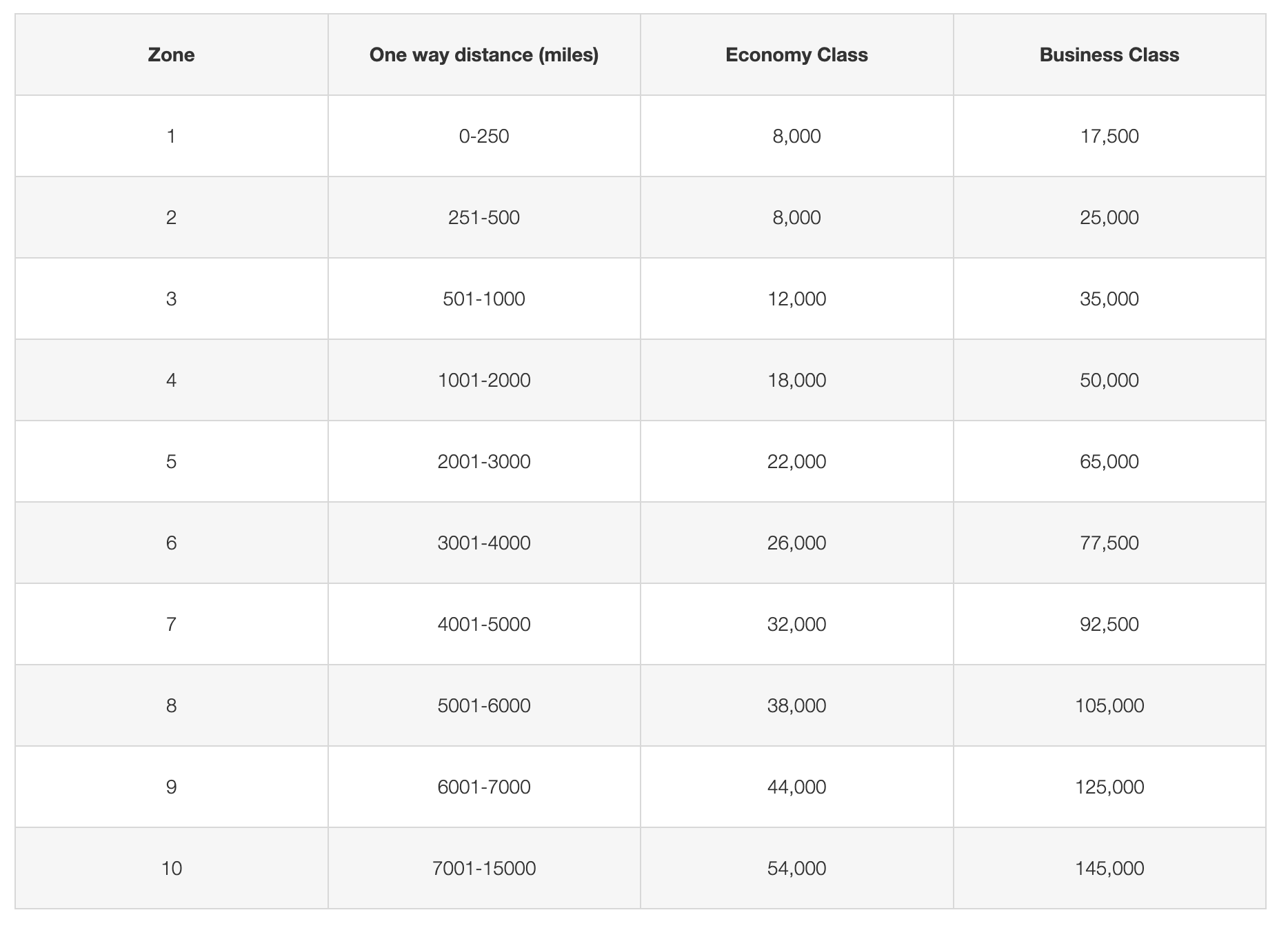
Task: Select the 54,000 Economy Class cell
Action: 796,869
